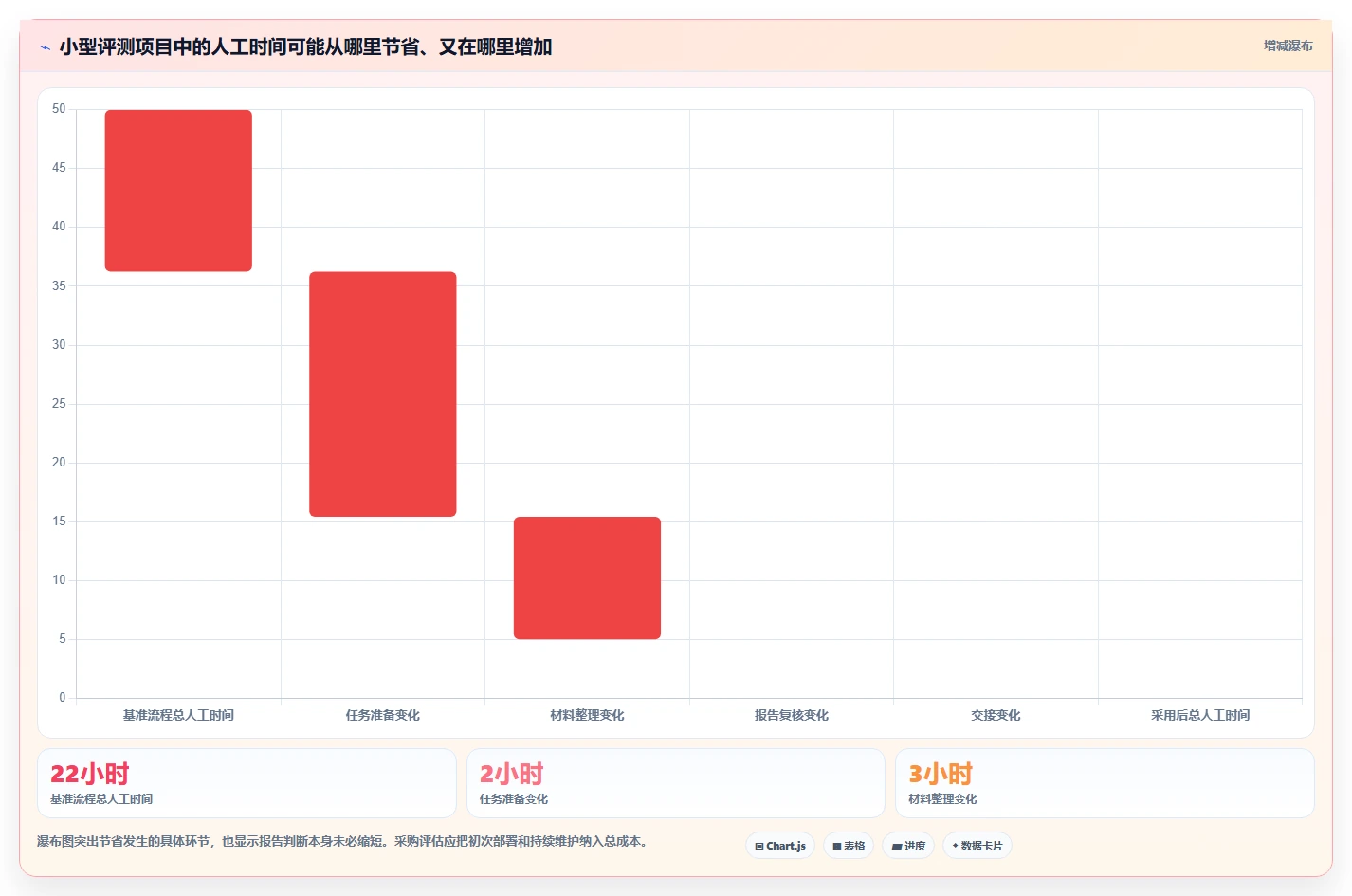Click the red bar for 基准流程总人工时间
The image size is (1352, 896).
click(x=178, y=191)
